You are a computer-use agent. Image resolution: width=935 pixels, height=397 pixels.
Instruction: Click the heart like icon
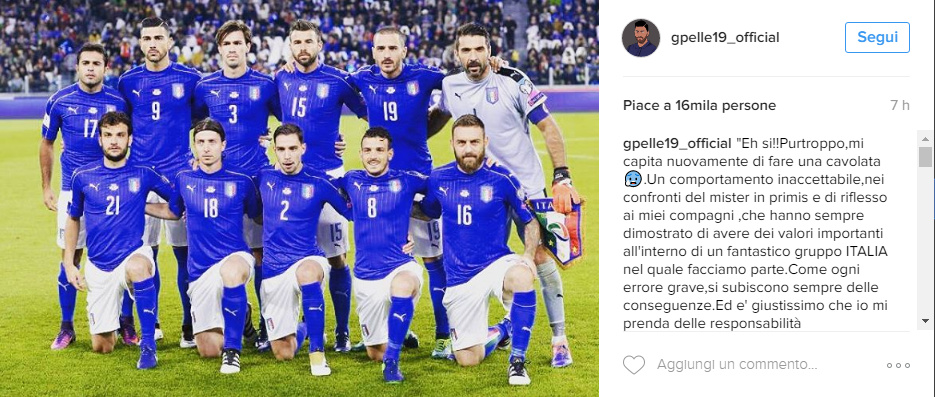tap(634, 364)
